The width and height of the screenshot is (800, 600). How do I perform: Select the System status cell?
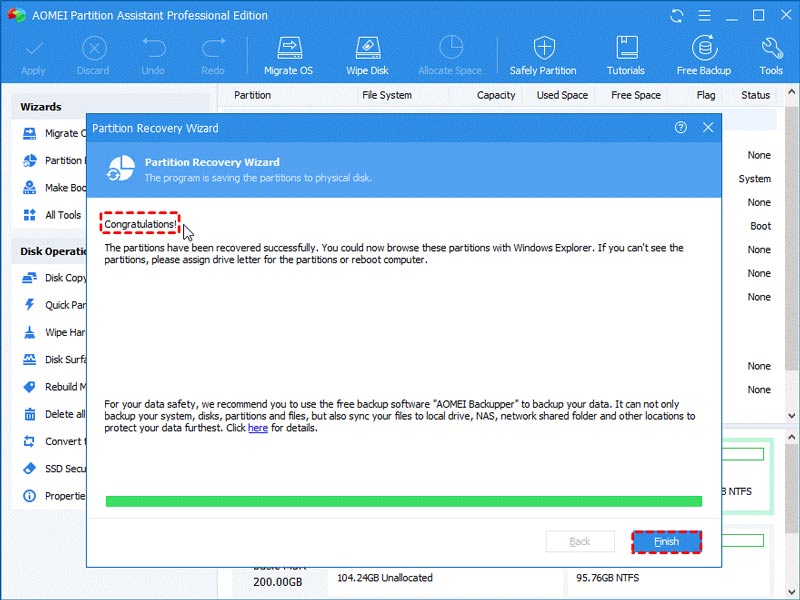[x=755, y=179]
